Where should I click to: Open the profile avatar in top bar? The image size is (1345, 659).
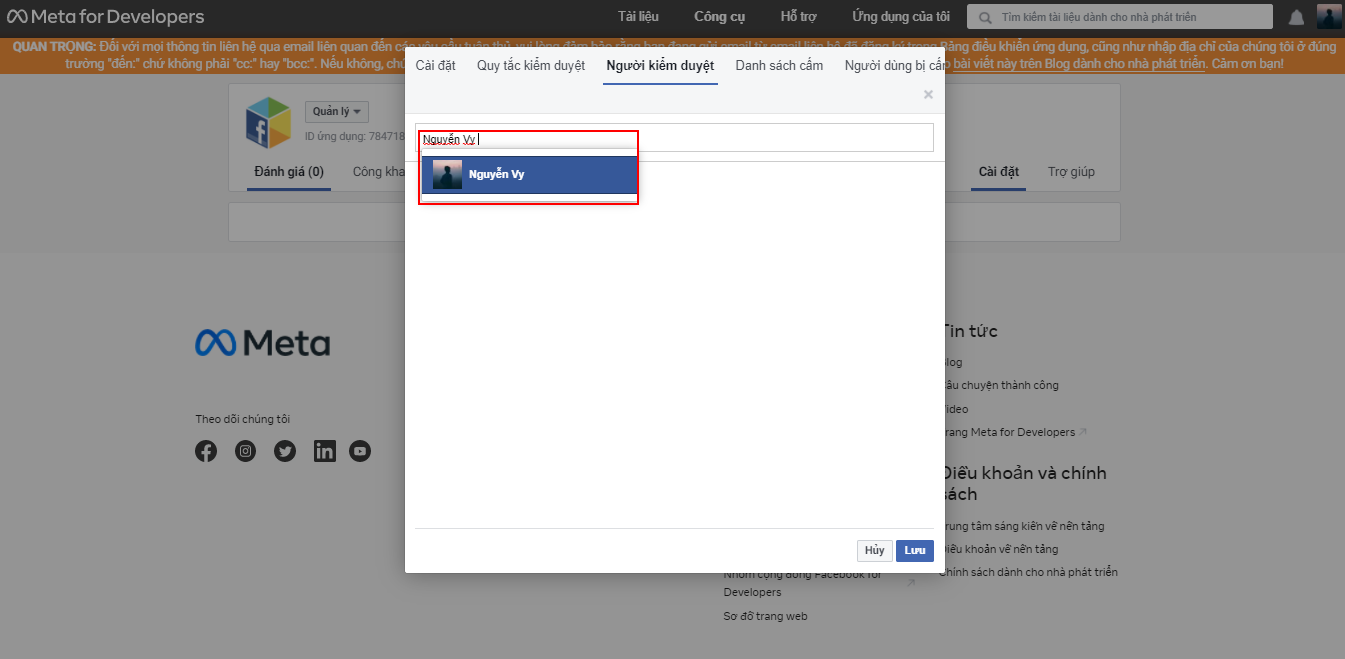click(x=1329, y=17)
